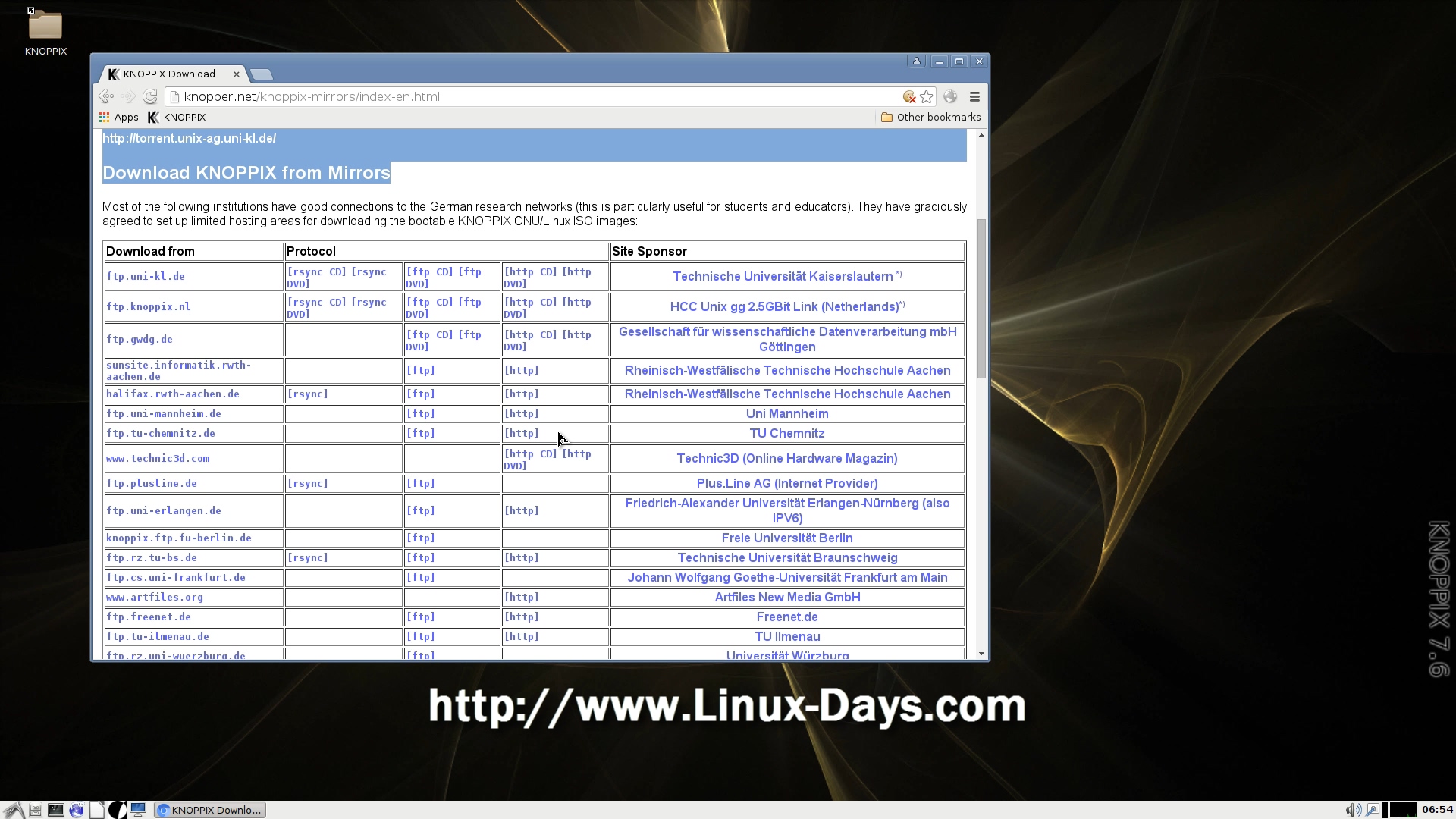
Task: Click [ftp] link for ftp.rz.tu-bs.de
Action: pos(421,557)
